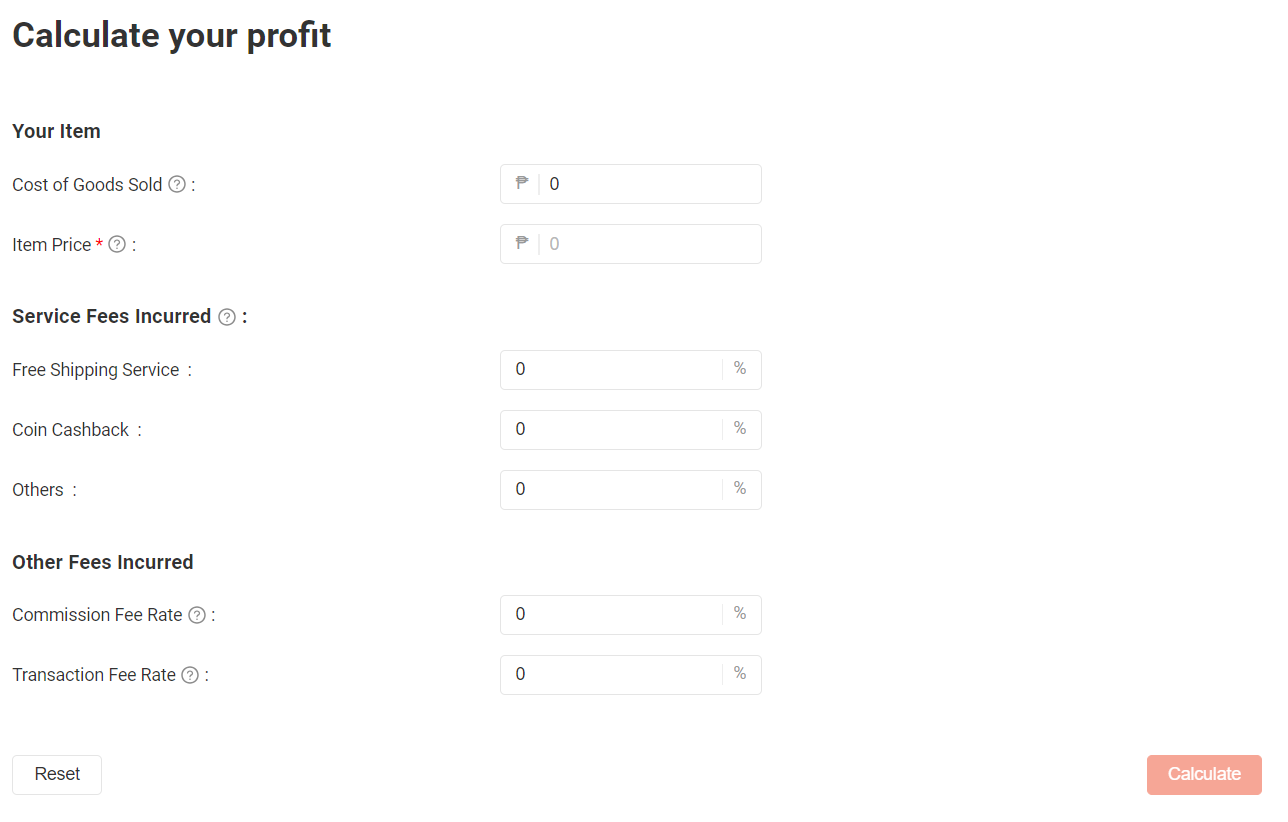This screenshot has height=822, width=1288.
Task: Open Service Fees Incurred help tooltip icon
Action: click(x=227, y=317)
